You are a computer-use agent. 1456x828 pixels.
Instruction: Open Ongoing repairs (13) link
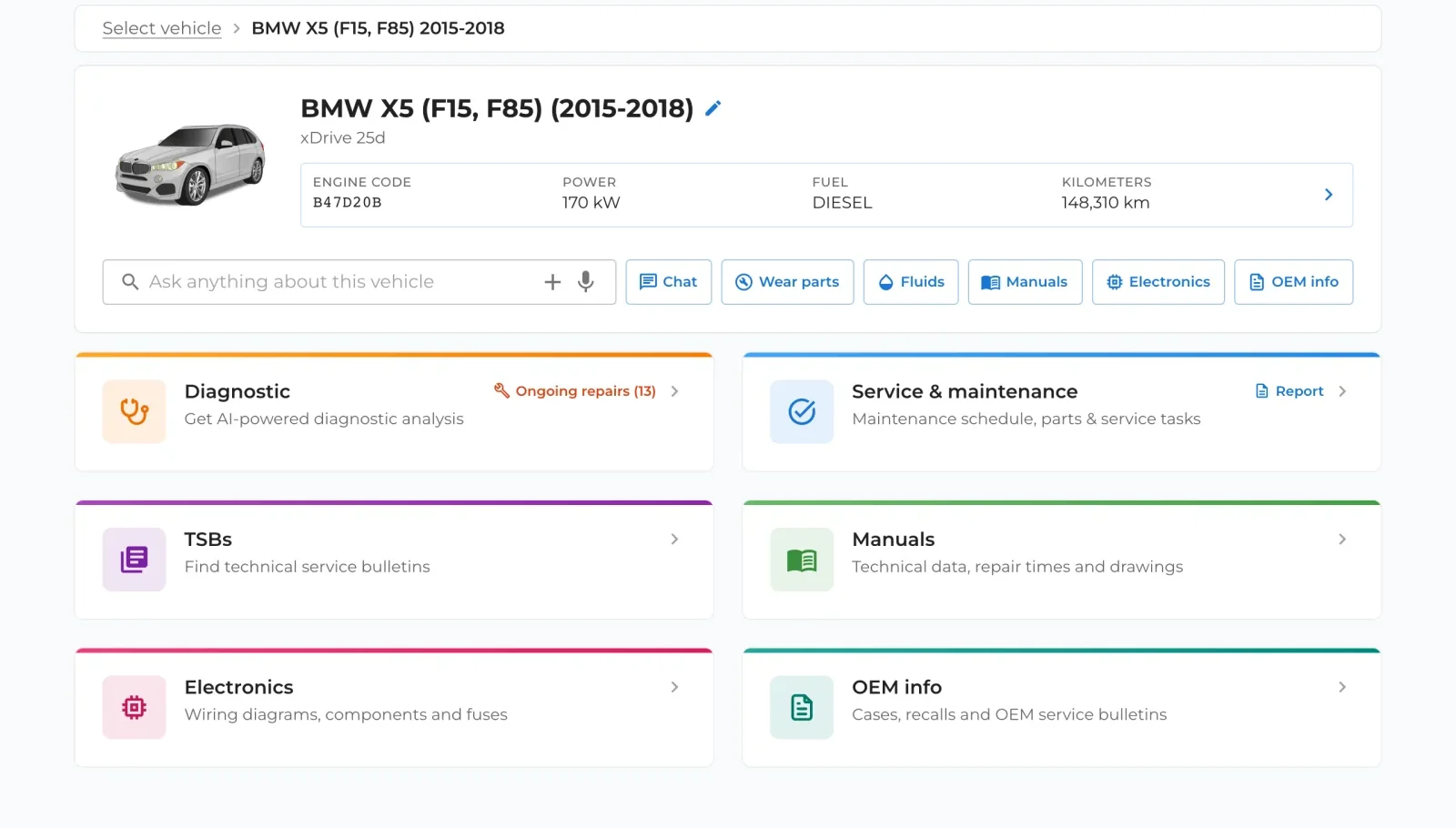click(575, 391)
